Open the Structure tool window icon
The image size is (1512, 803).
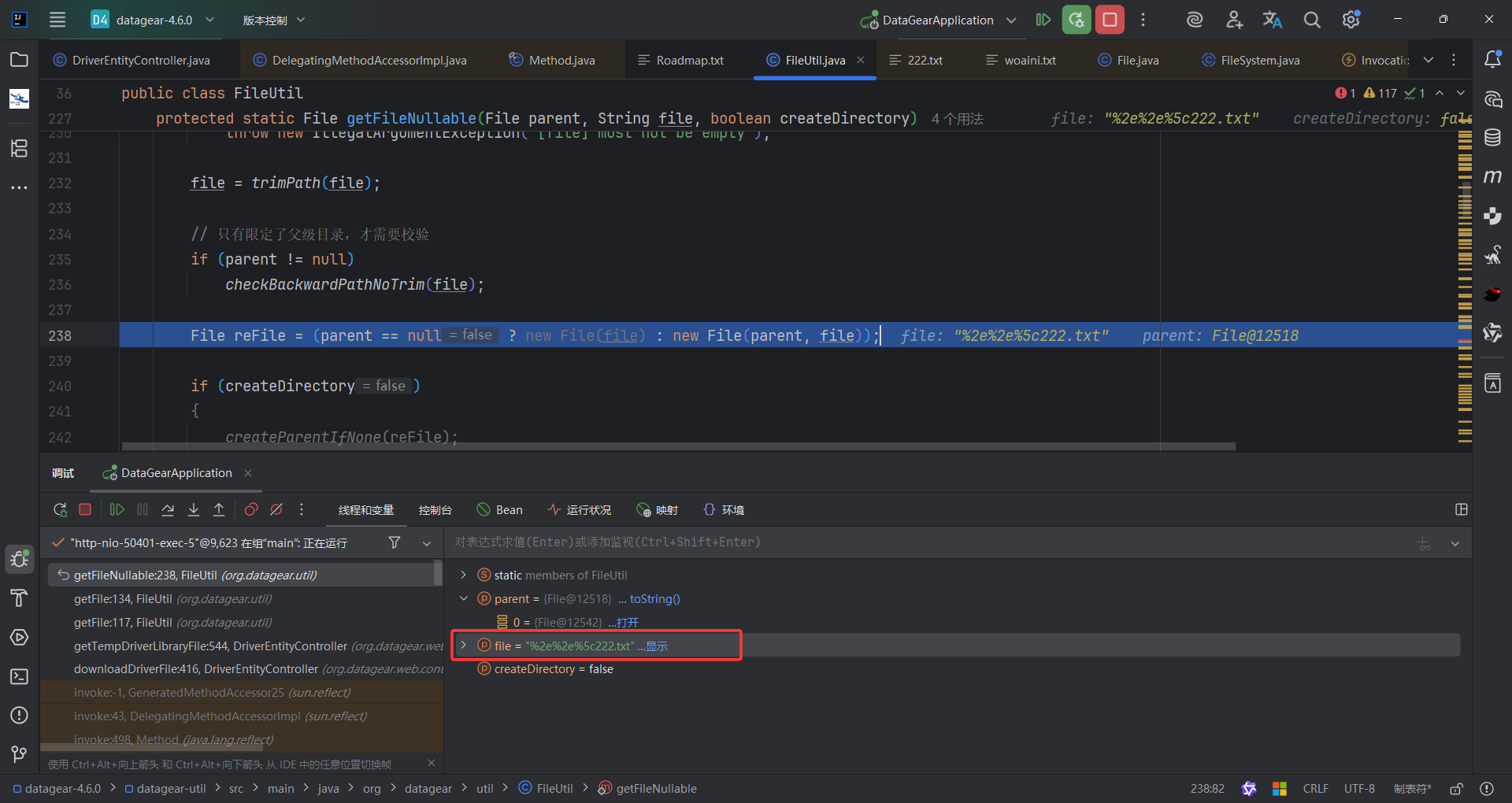(x=20, y=148)
